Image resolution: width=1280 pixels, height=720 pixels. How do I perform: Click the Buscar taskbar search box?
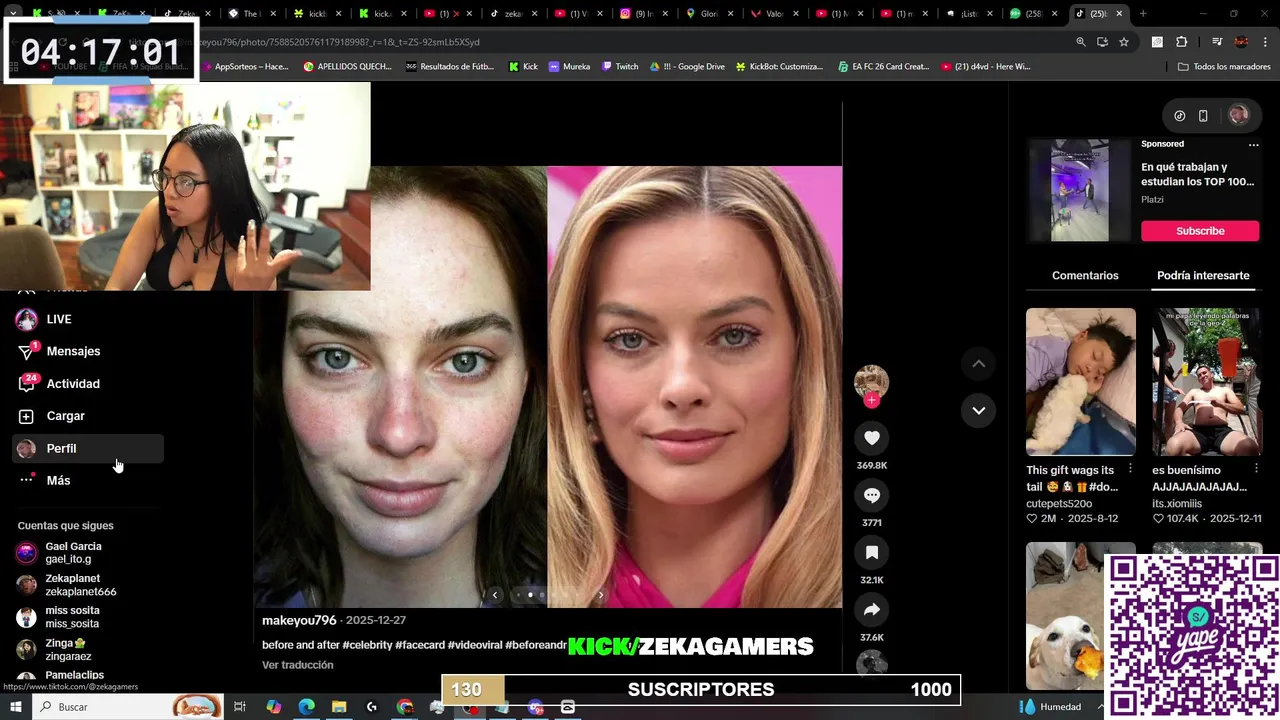coord(127,707)
